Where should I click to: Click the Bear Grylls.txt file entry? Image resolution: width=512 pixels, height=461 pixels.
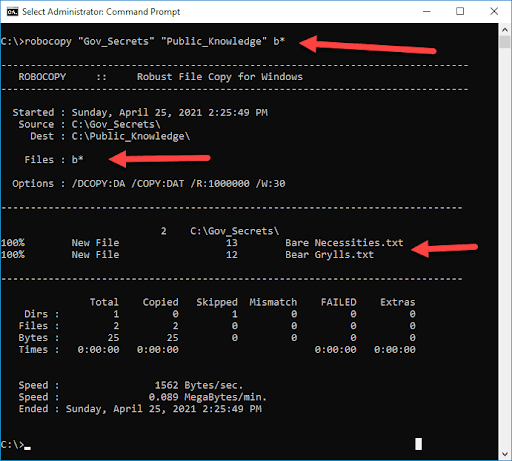[329, 255]
